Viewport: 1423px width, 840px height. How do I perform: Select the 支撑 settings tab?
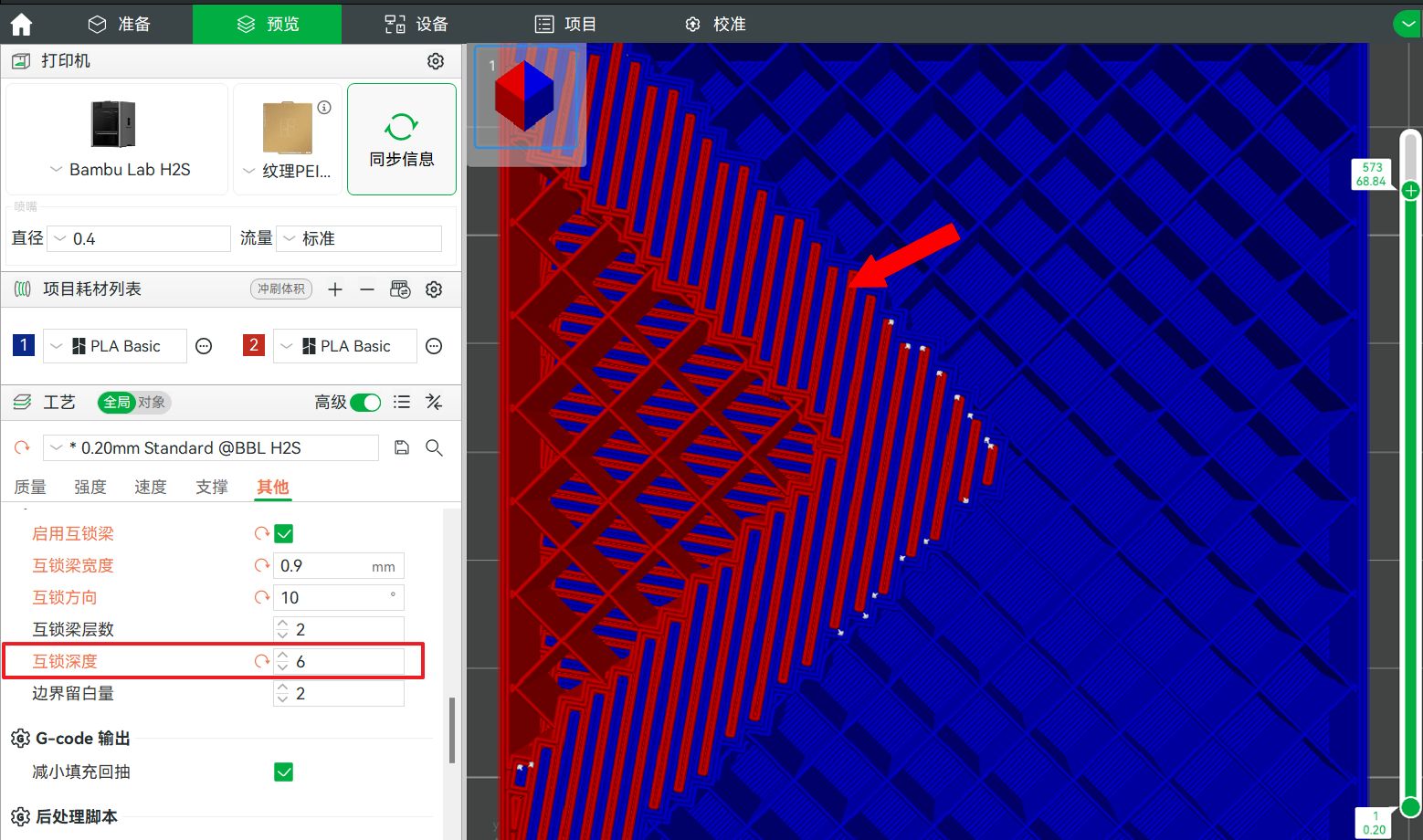pos(212,488)
